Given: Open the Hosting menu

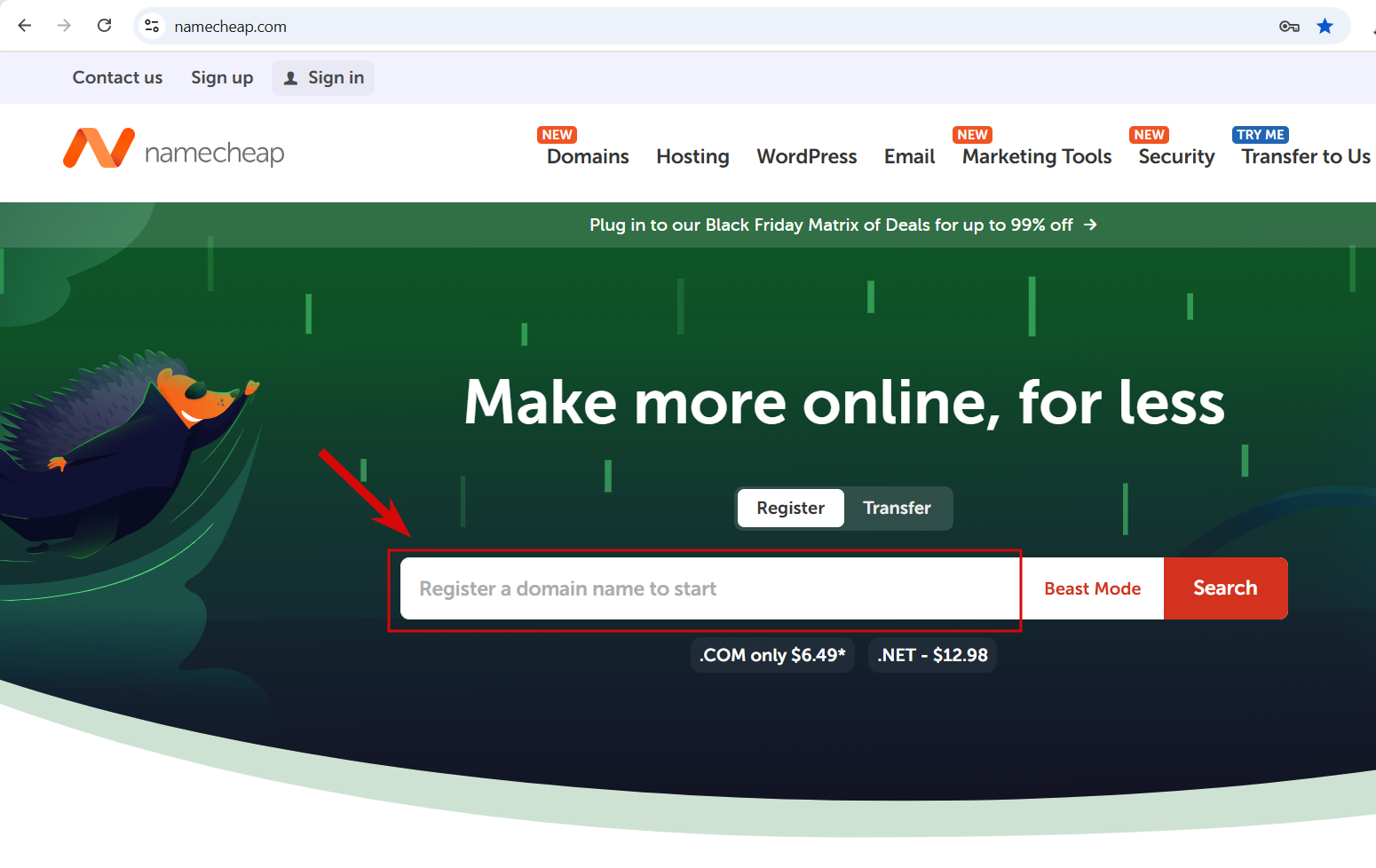Looking at the screenshot, I should pos(692,156).
